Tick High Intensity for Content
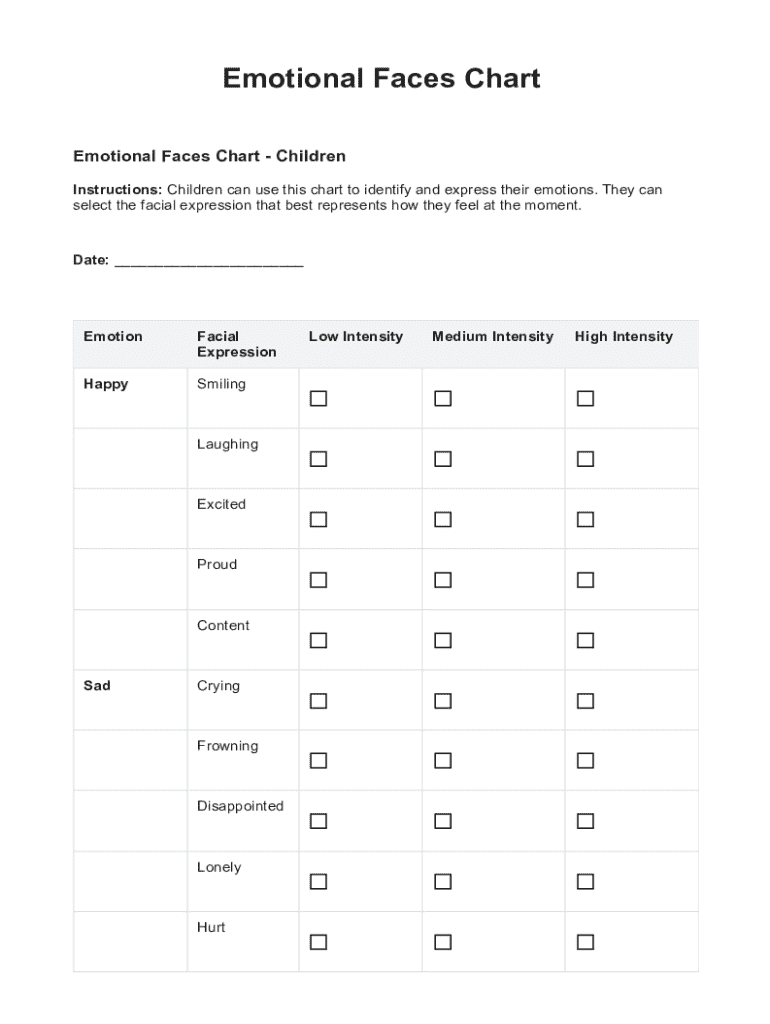Image resolution: width=770 pixels, height=1024 pixels. click(585, 640)
